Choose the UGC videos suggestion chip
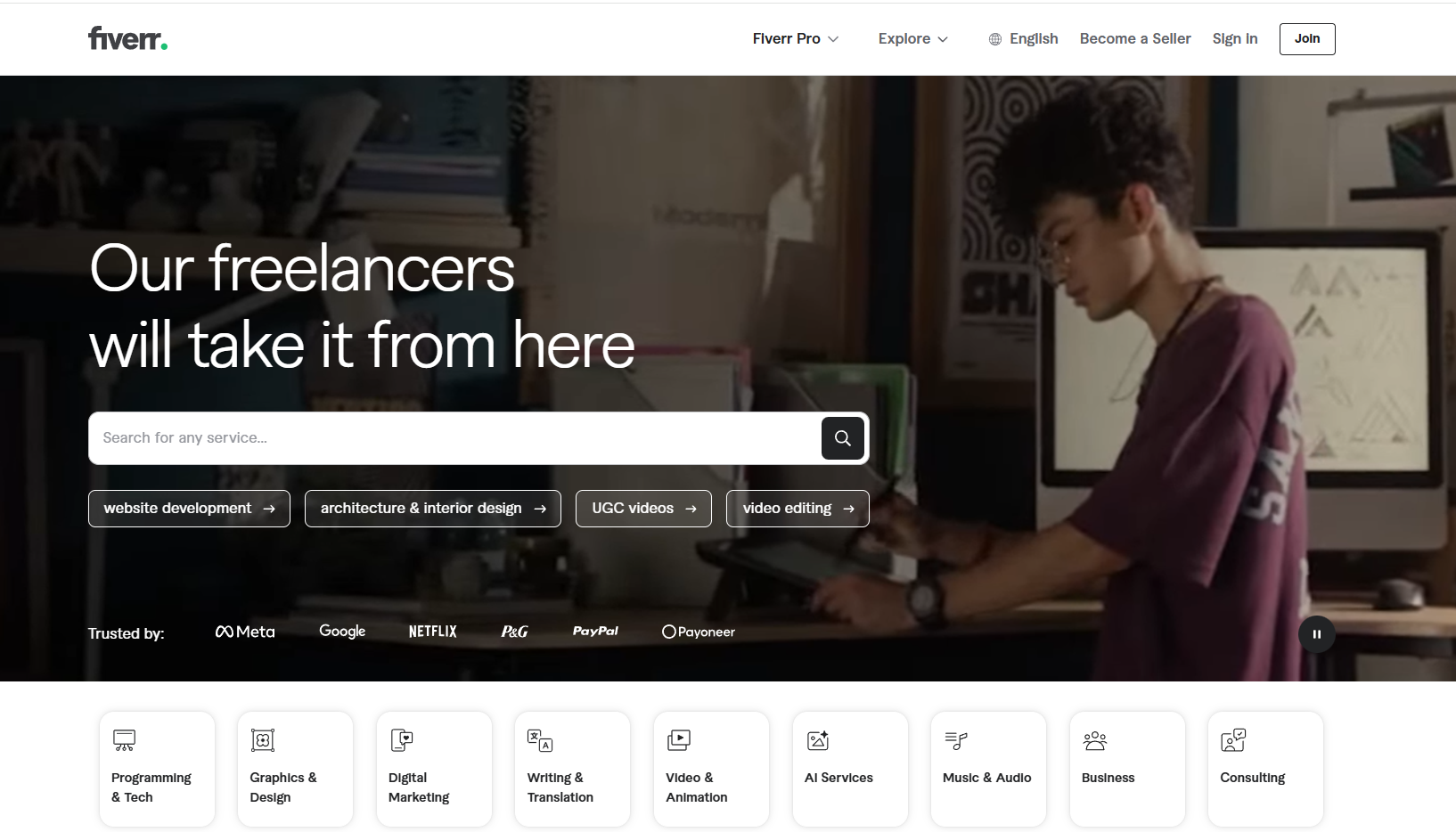 [x=642, y=509]
